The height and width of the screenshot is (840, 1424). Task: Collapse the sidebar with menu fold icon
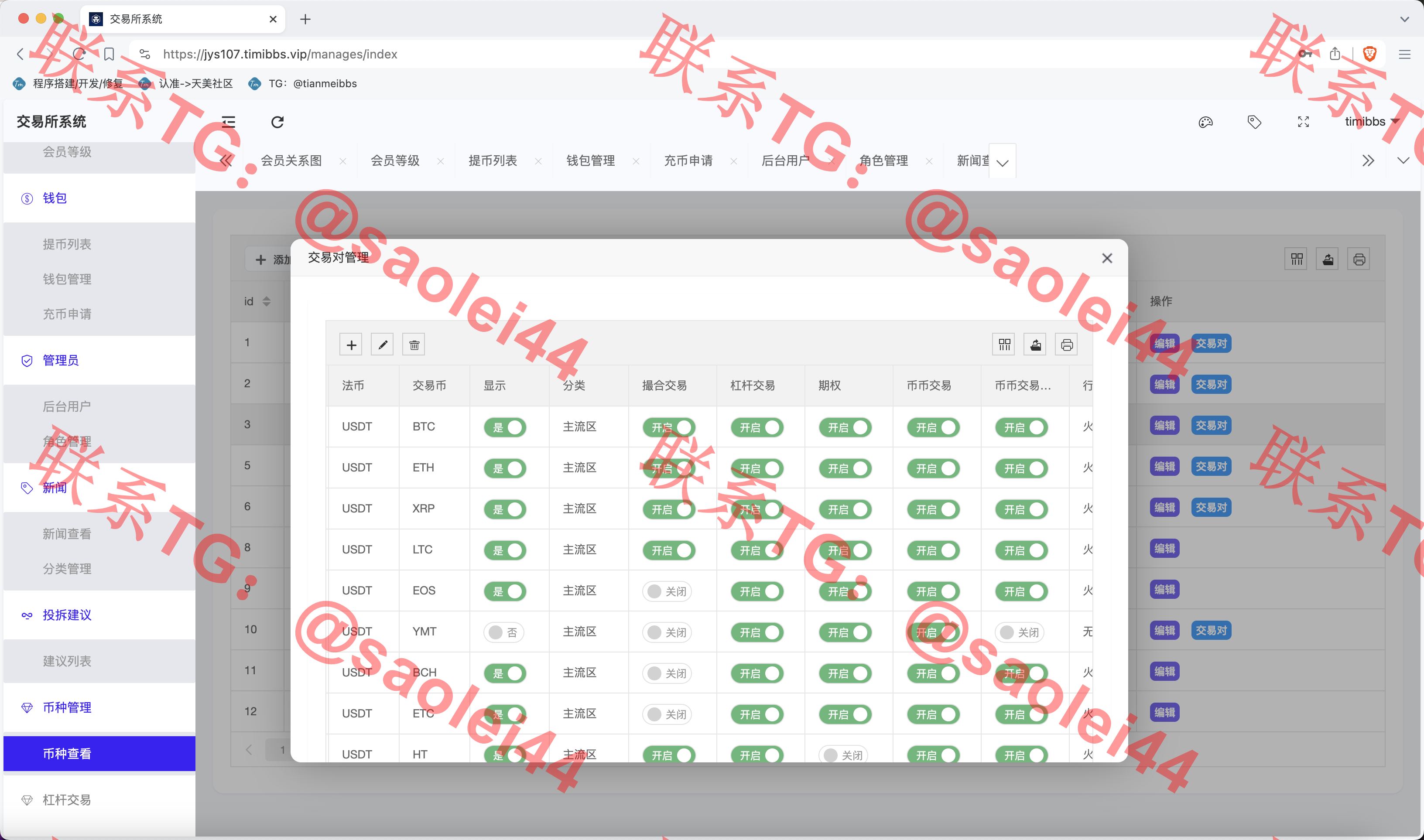(228, 122)
